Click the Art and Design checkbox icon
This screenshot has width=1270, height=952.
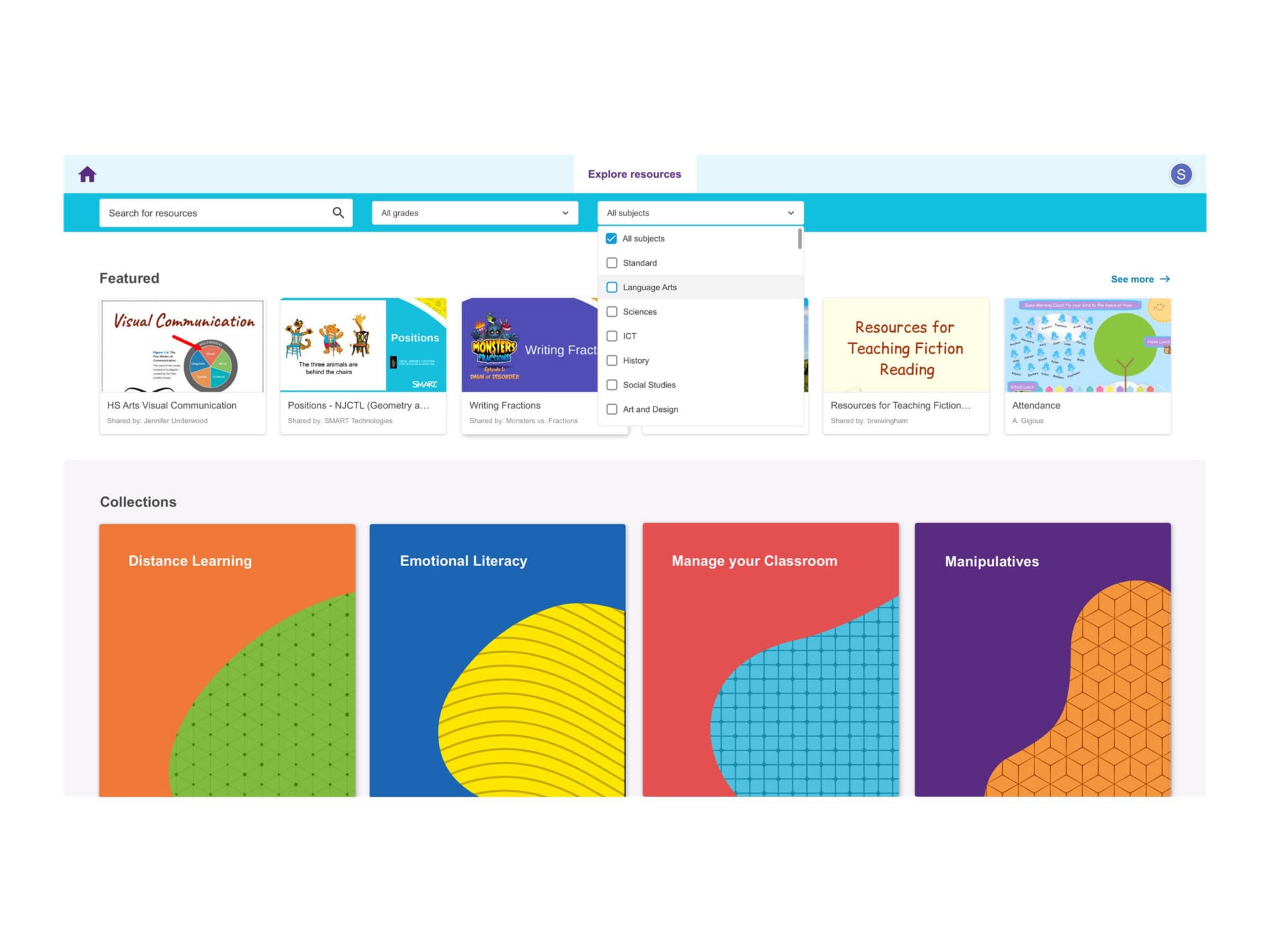[x=612, y=409]
